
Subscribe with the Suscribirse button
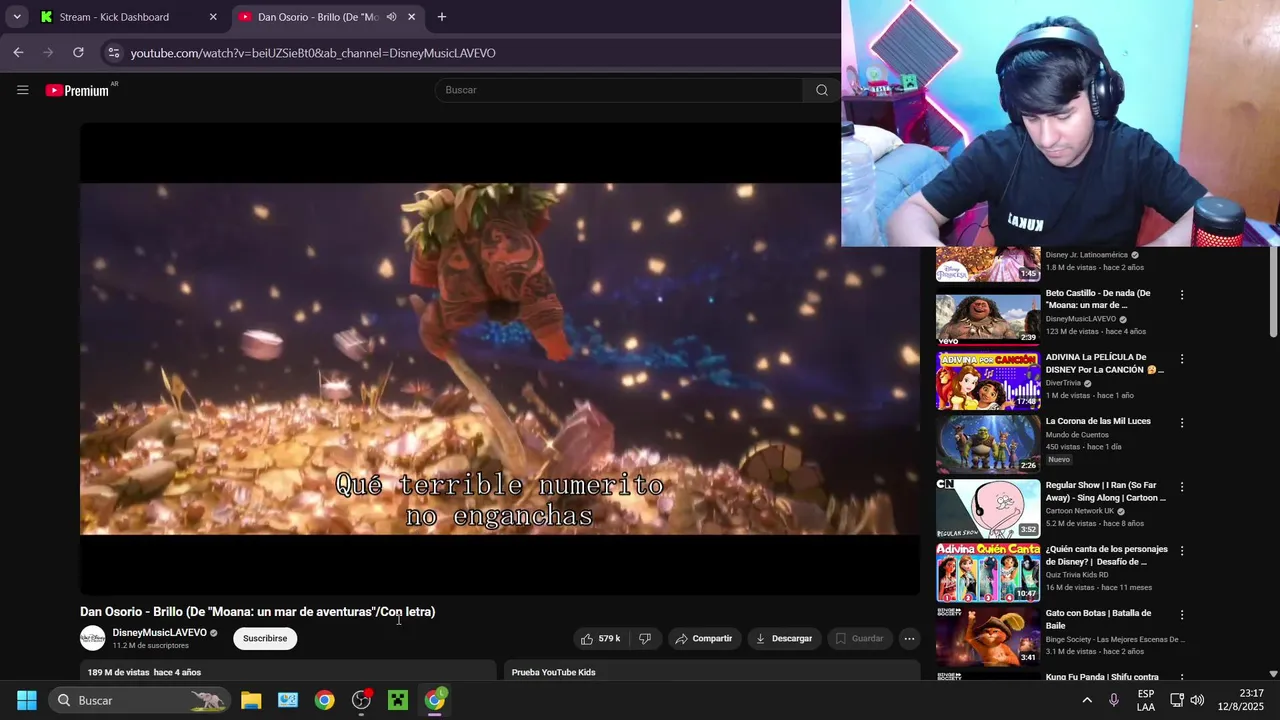pyautogui.click(x=265, y=638)
